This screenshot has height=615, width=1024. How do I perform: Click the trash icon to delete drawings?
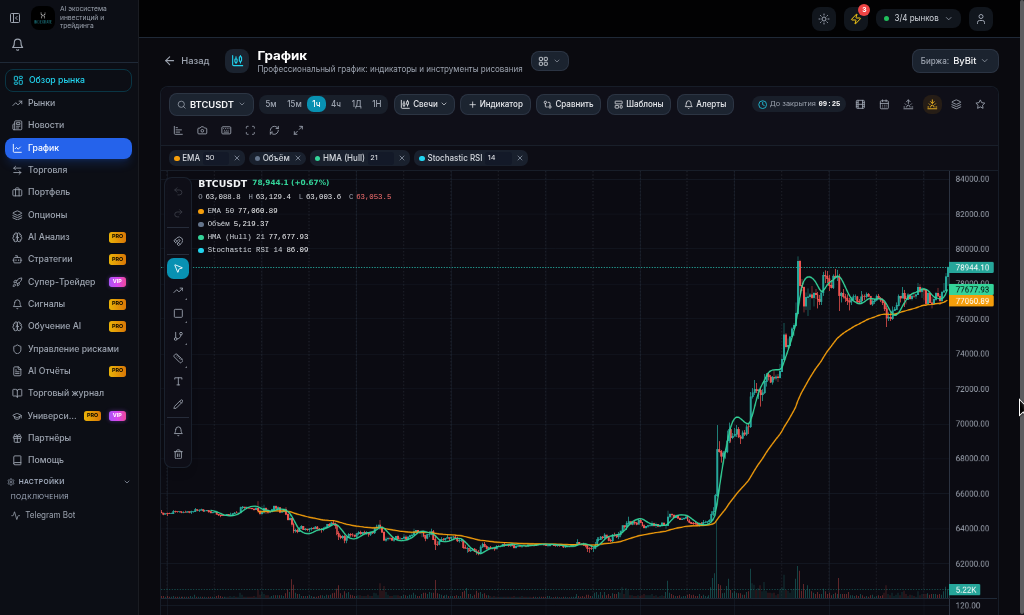pyautogui.click(x=178, y=454)
